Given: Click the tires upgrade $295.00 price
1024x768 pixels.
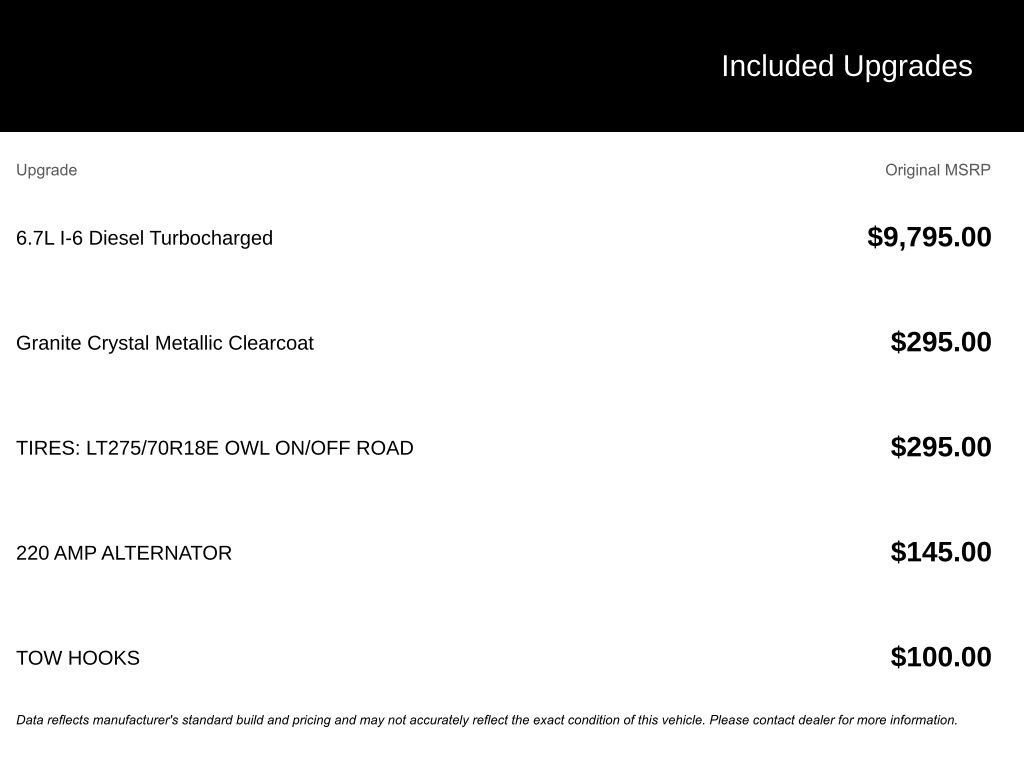Looking at the screenshot, I should (x=941, y=447).
